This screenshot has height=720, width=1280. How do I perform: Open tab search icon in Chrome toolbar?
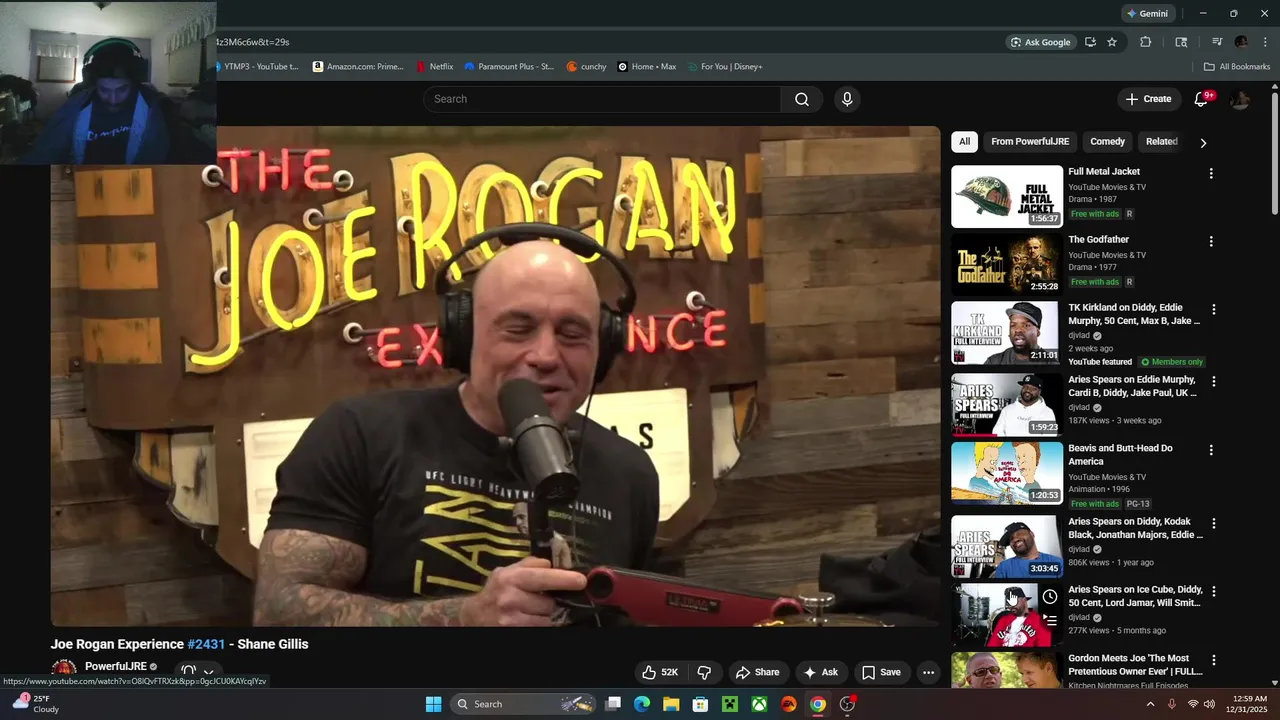(x=1181, y=42)
